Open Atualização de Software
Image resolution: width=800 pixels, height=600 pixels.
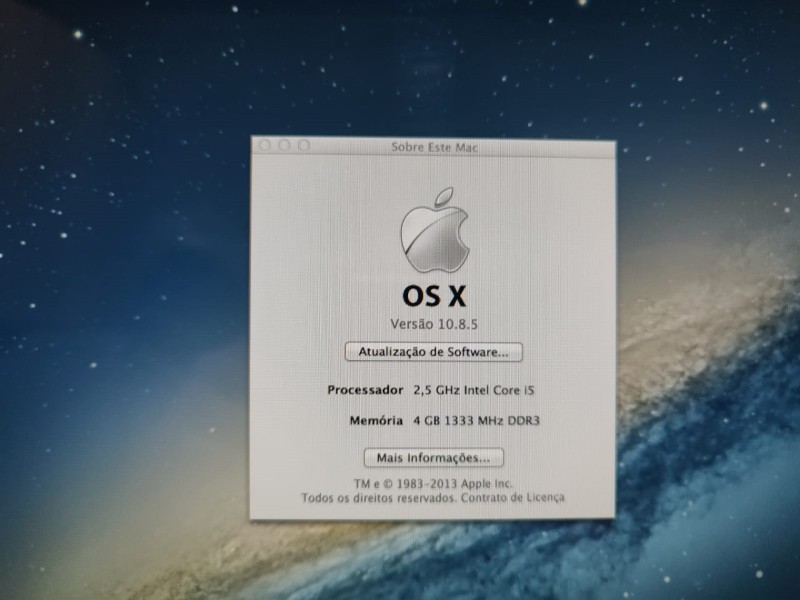click(434, 352)
